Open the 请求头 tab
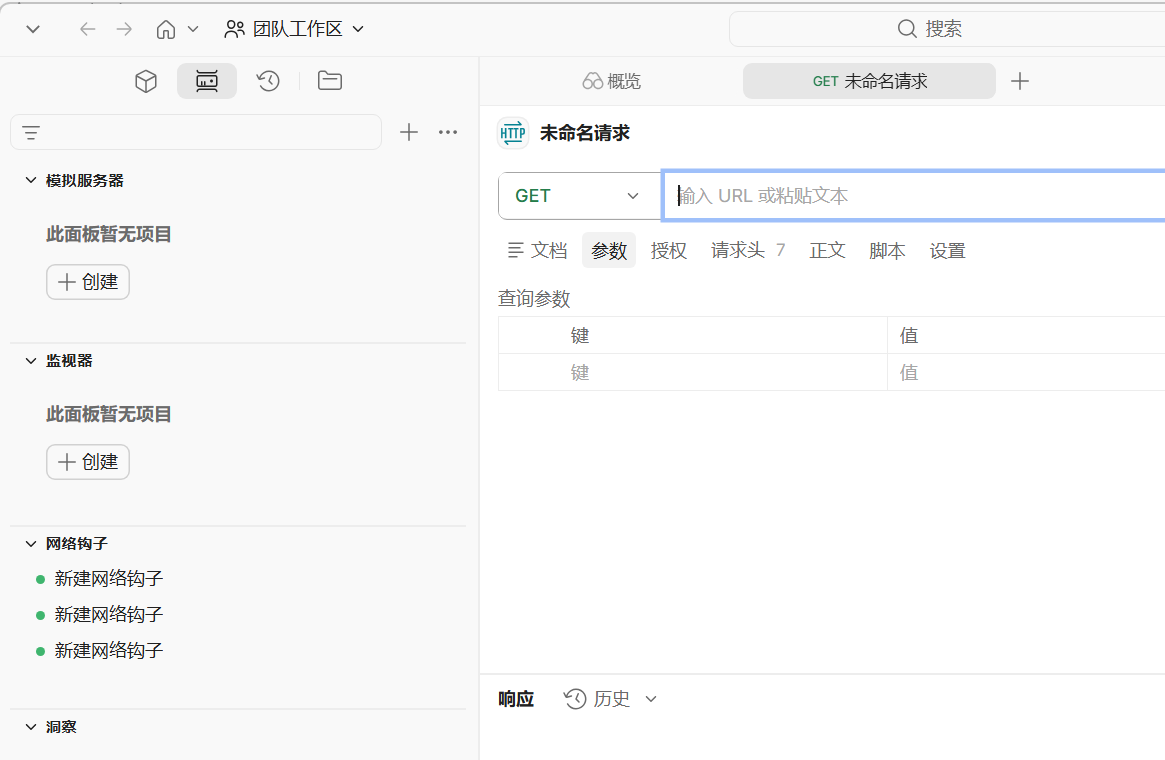This screenshot has height=760, width=1165. (x=747, y=250)
